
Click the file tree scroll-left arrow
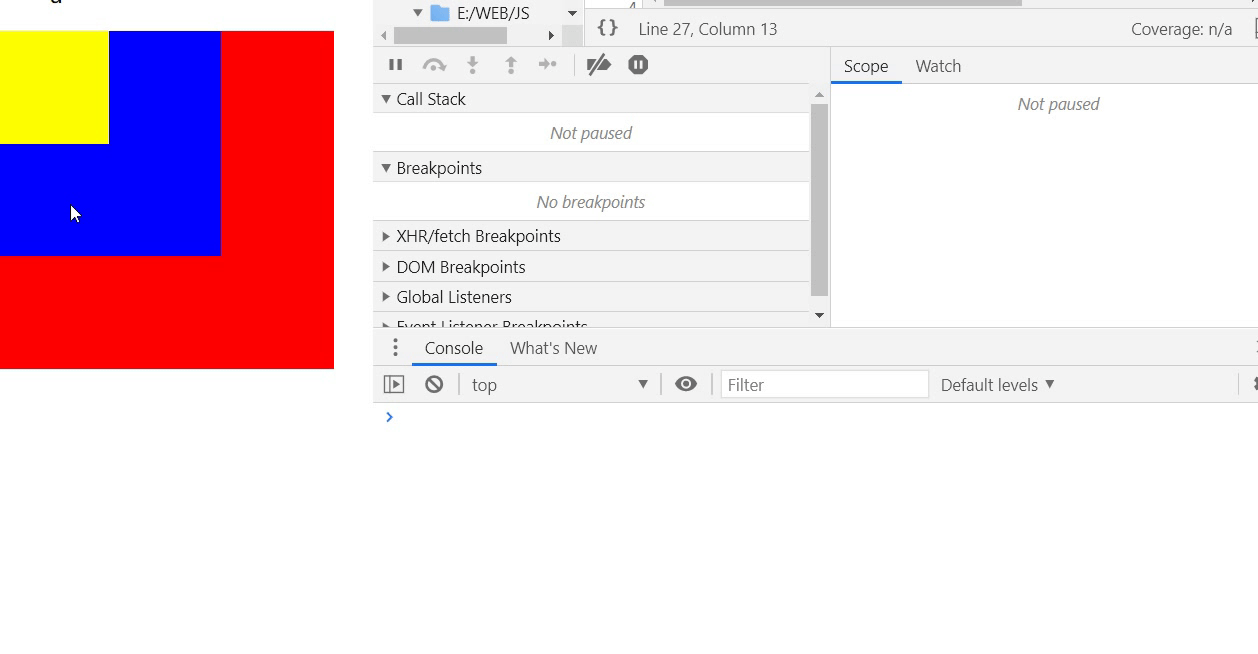[x=384, y=35]
